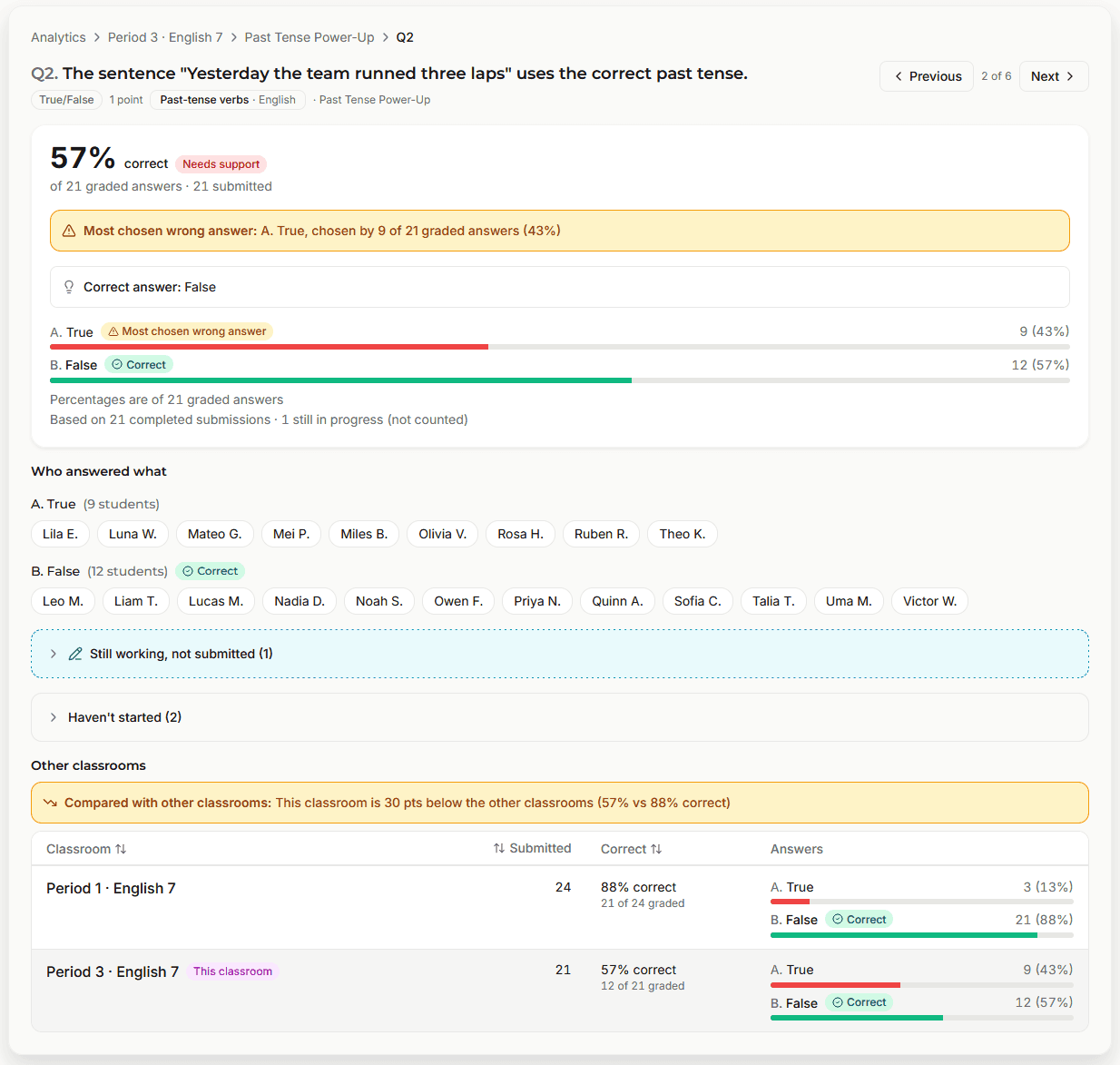The height and width of the screenshot is (1065, 1120).
Task: Select student chip Mateo G.
Action: 215,534
